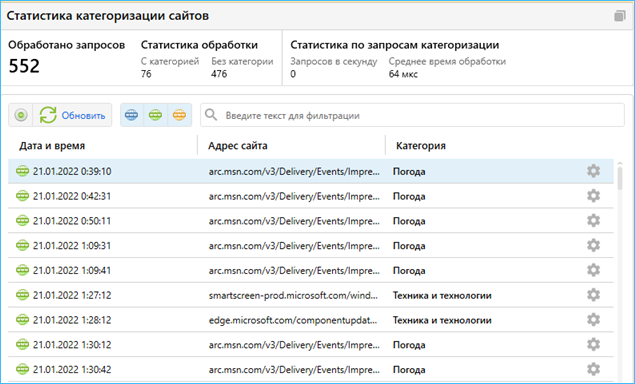The height and width of the screenshot is (384, 635).
Task: Click the vertical scrollbar thumb of the table
Action: (620, 178)
